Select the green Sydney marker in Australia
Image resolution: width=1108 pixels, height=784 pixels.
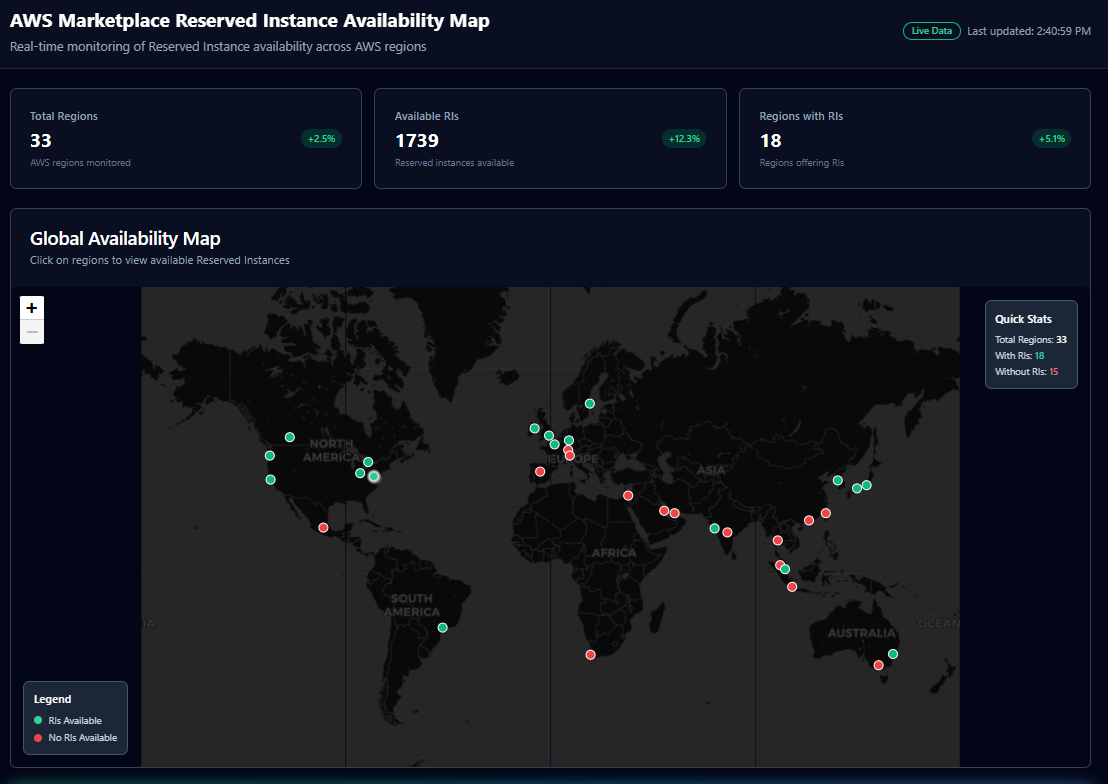click(x=892, y=654)
